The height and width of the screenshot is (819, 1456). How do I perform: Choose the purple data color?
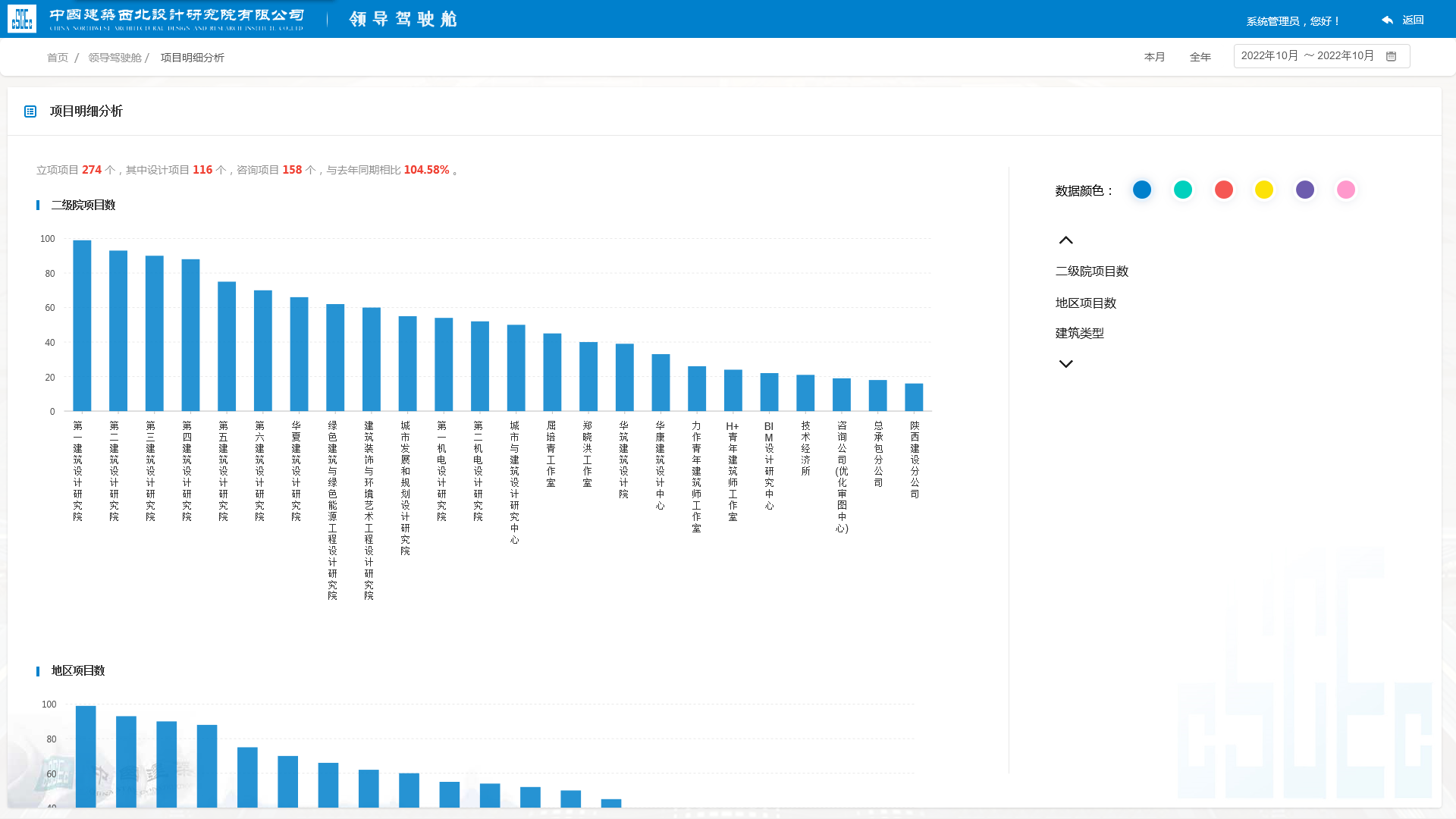1304,190
